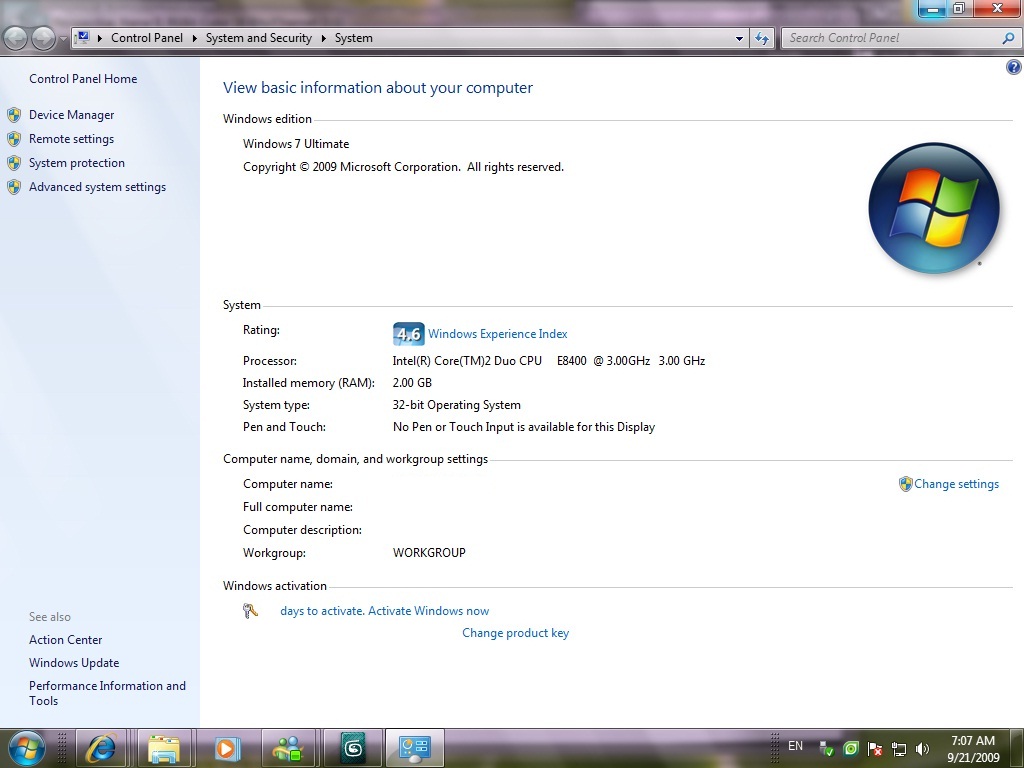Click the '2.00 GB' memory value
Viewport: 1024px width, 768px height.
pyautogui.click(x=412, y=383)
